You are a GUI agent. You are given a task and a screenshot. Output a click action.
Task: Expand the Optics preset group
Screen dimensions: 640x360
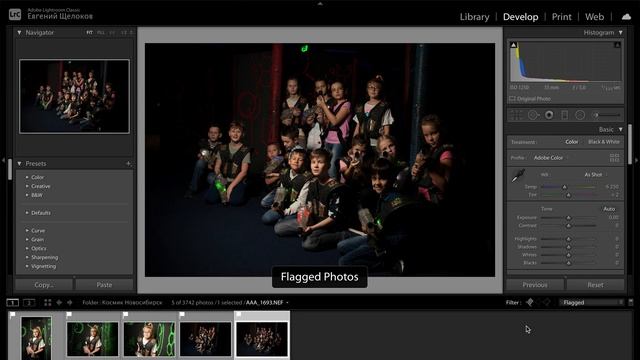click(x=27, y=248)
